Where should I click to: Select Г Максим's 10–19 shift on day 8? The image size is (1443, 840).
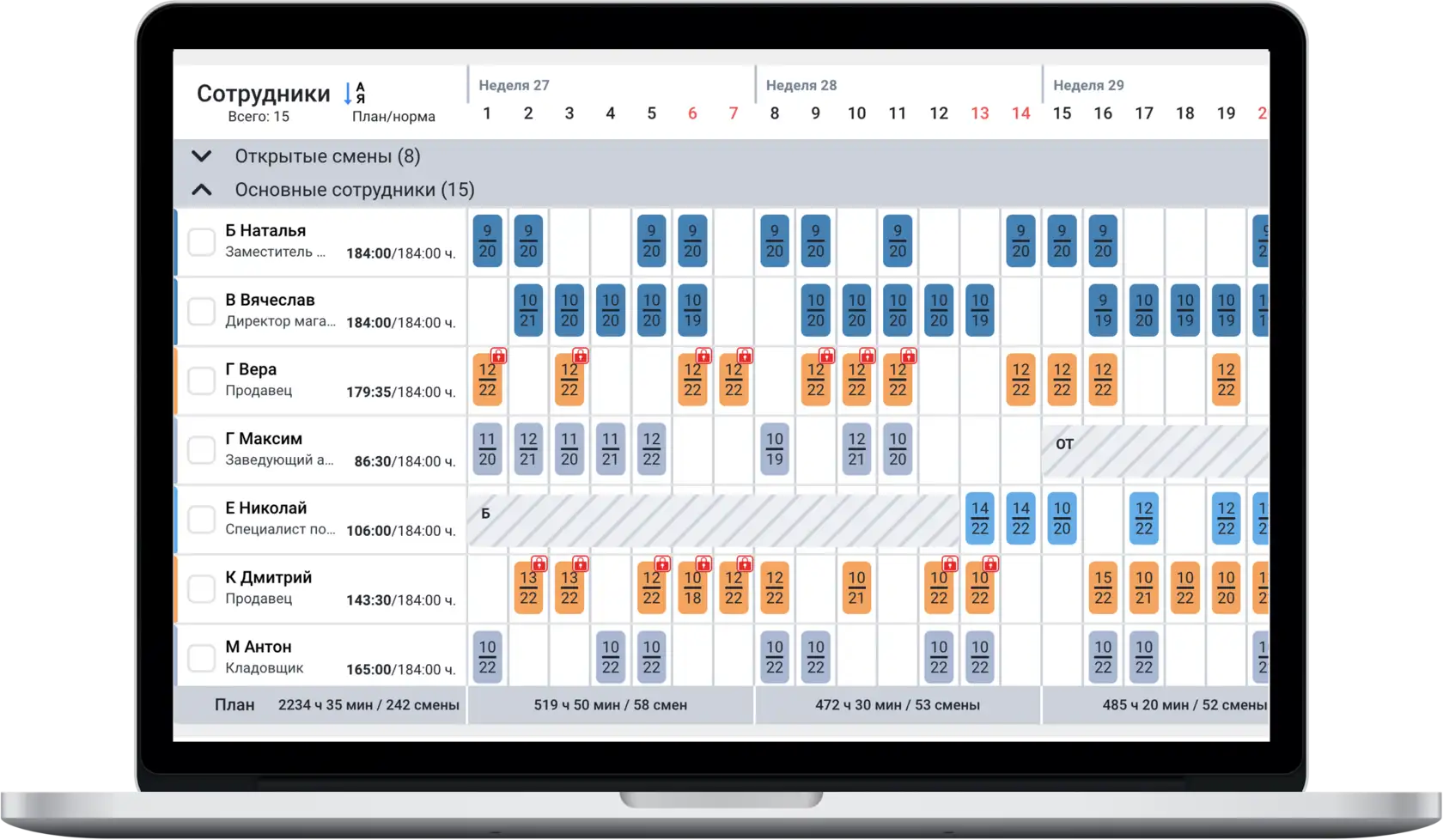[x=775, y=449]
